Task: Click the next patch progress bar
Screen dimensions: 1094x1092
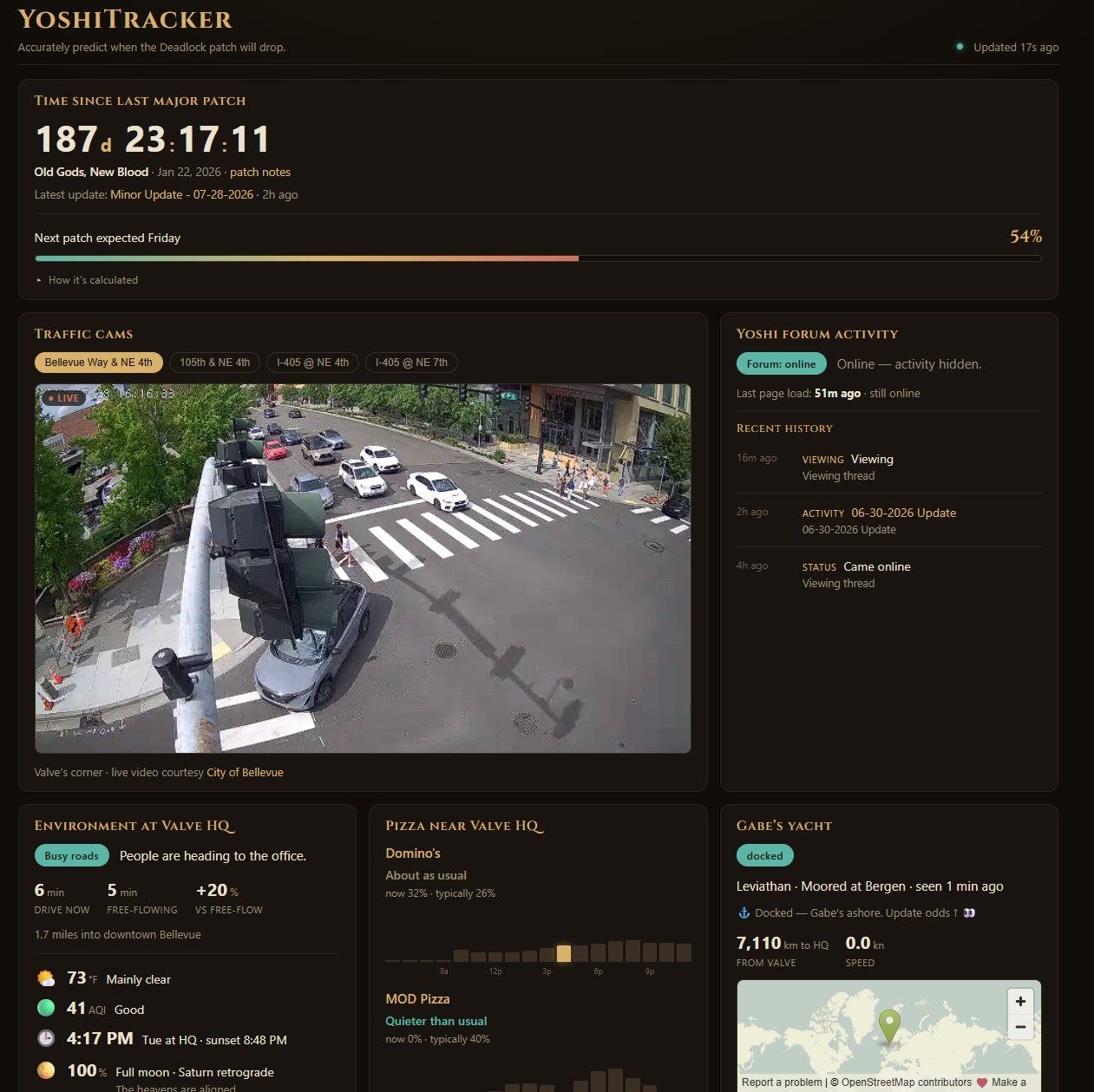Action: [x=538, y=258]
